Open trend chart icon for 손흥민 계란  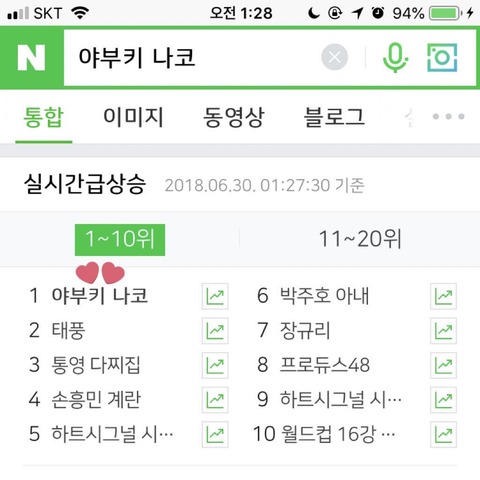click(x=215, y=400)
